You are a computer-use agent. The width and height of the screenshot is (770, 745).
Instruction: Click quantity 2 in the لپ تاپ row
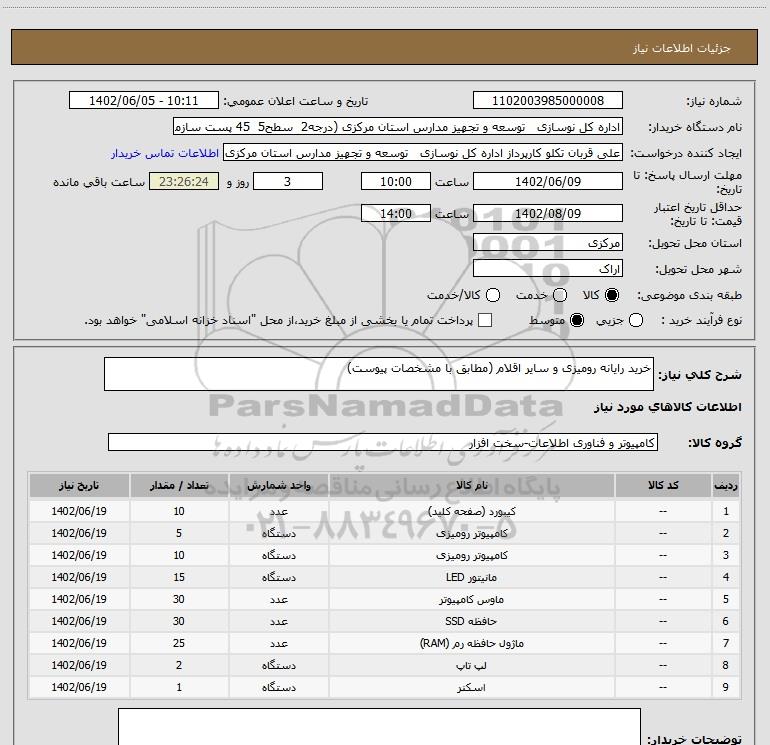click(x=179, y=665)
